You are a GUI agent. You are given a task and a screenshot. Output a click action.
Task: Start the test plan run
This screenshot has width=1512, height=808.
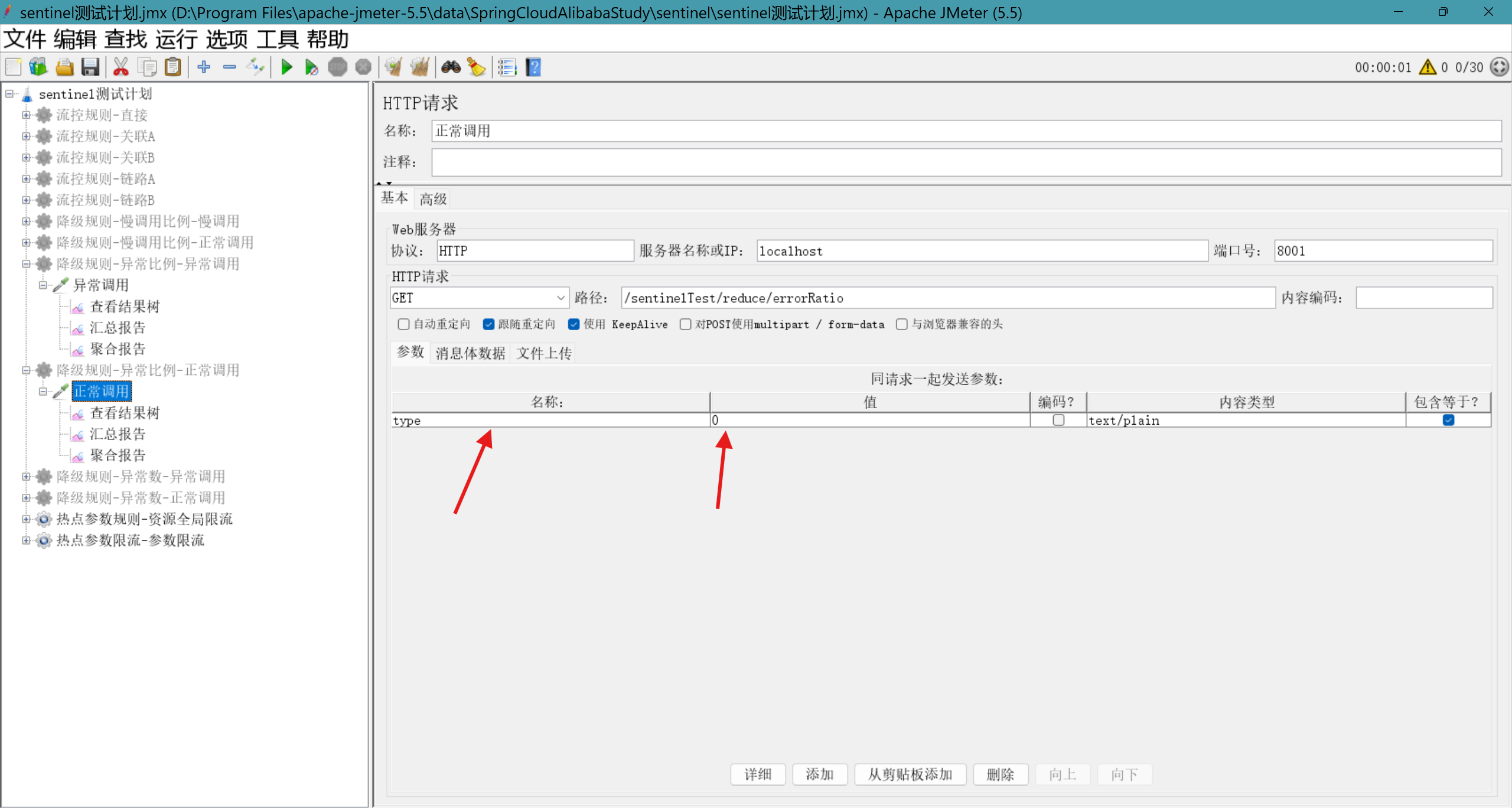pos(286,67)
